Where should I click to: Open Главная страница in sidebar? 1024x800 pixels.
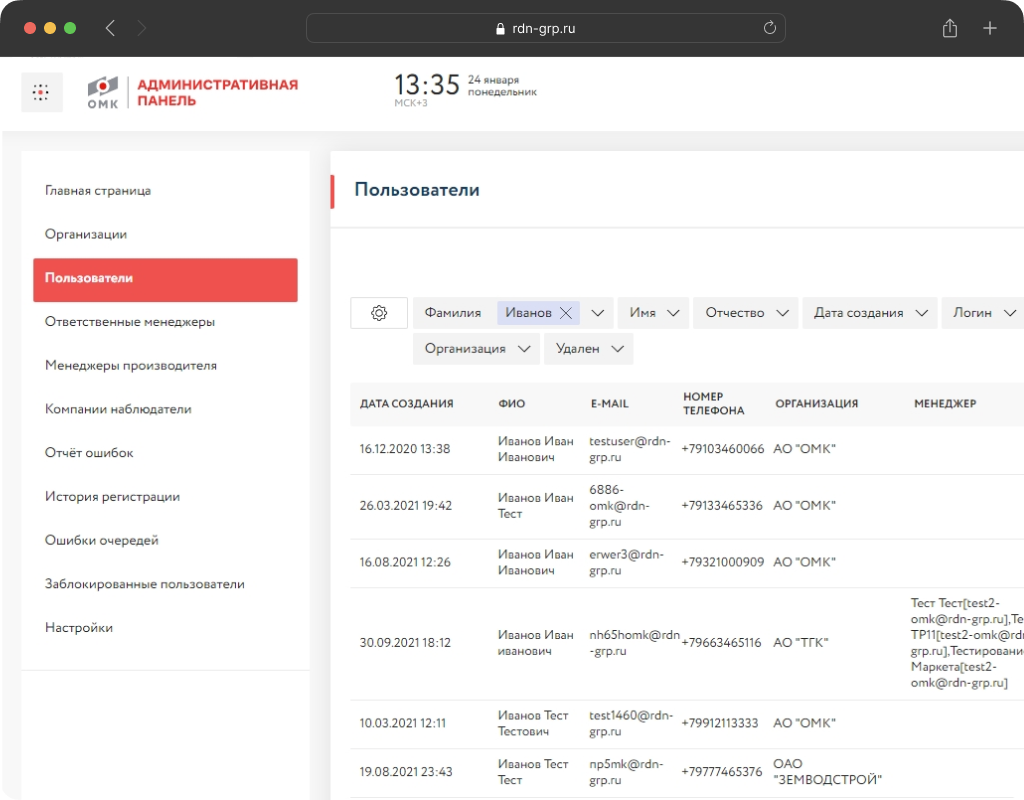coord(98,191)
